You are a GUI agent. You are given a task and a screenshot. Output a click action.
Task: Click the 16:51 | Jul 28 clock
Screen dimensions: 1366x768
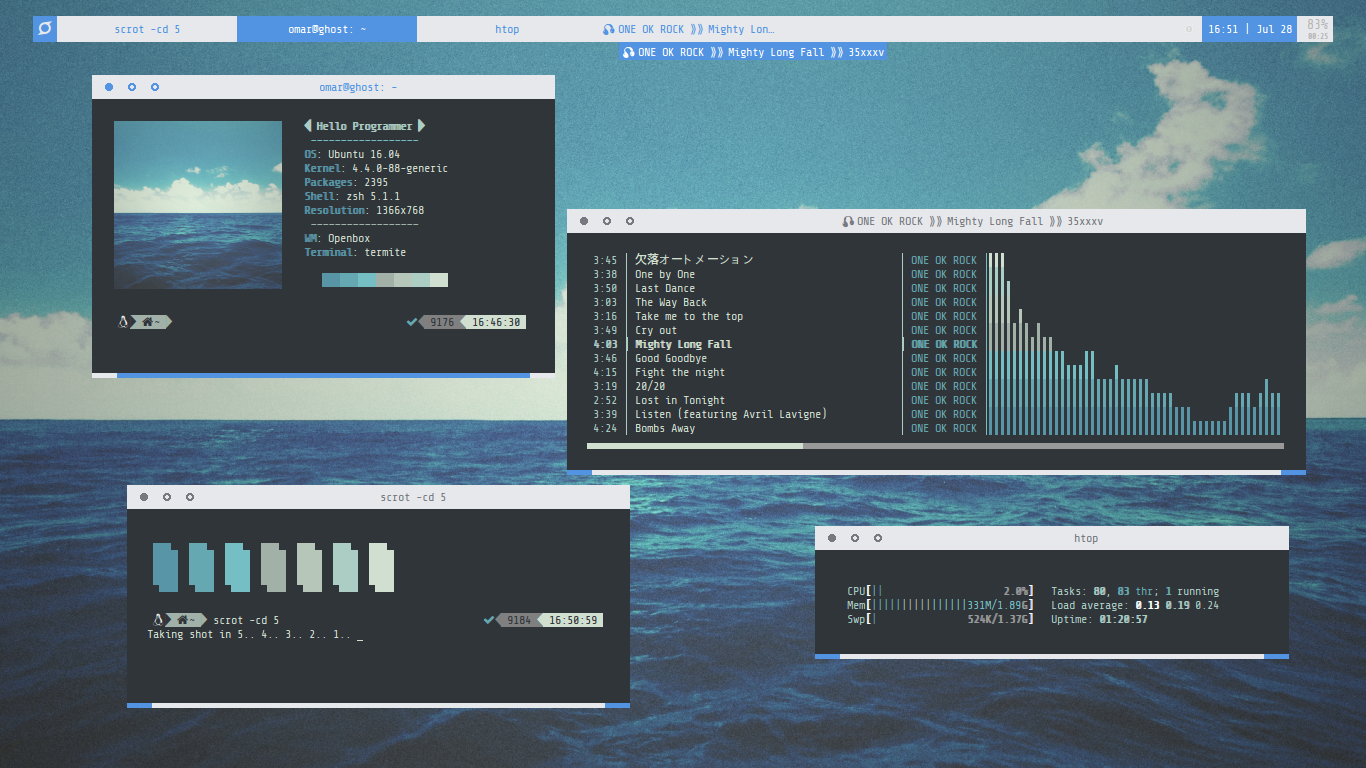point(1250,29)
